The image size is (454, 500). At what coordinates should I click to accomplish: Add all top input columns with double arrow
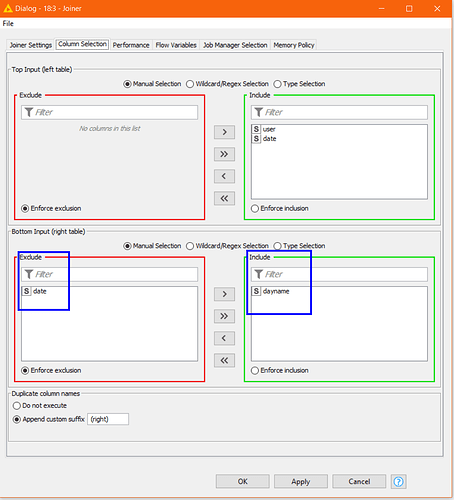click(224, 154)
